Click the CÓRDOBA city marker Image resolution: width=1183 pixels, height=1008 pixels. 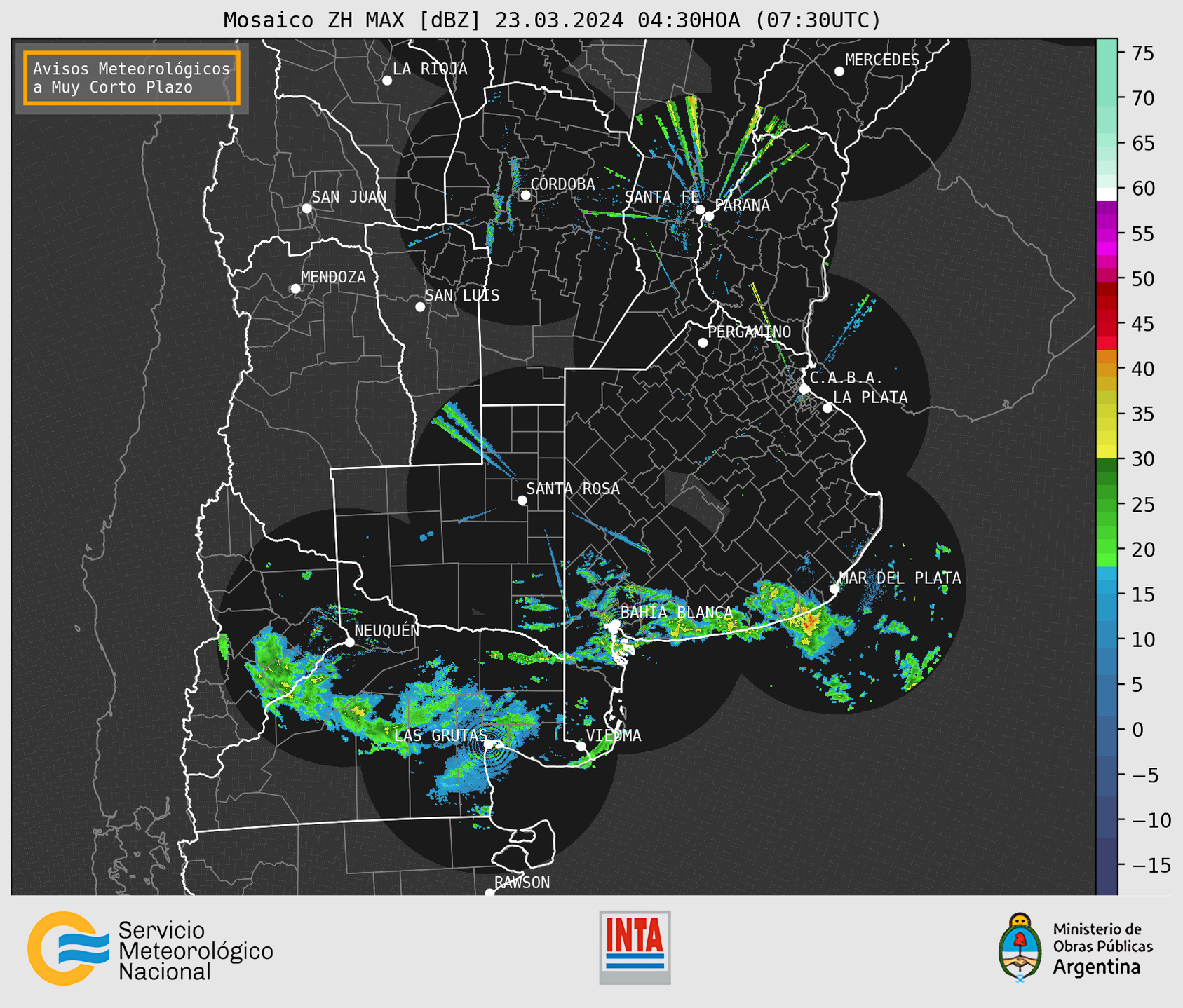(x=525, y=195)
